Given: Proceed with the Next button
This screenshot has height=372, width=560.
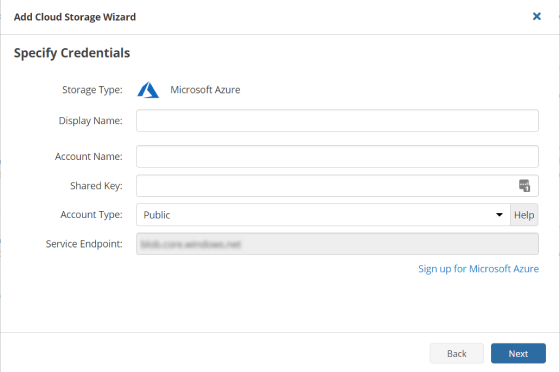Looking at the screenshot, I should (518, 353).
